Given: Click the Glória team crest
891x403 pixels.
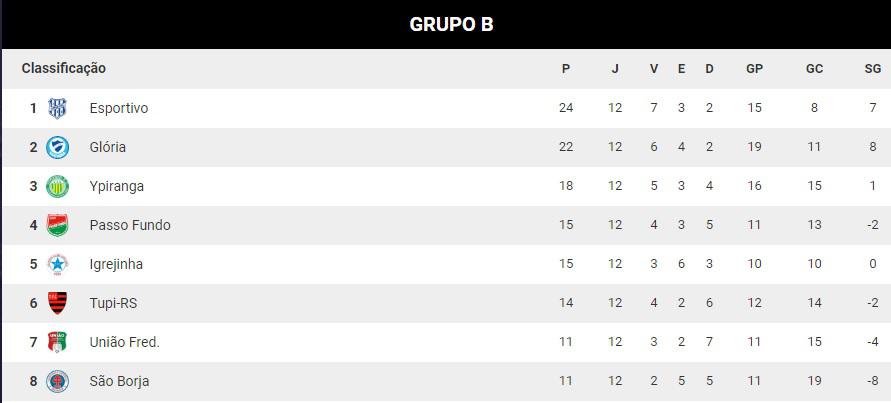Looking at the screenshot, I should coord(57,147).
